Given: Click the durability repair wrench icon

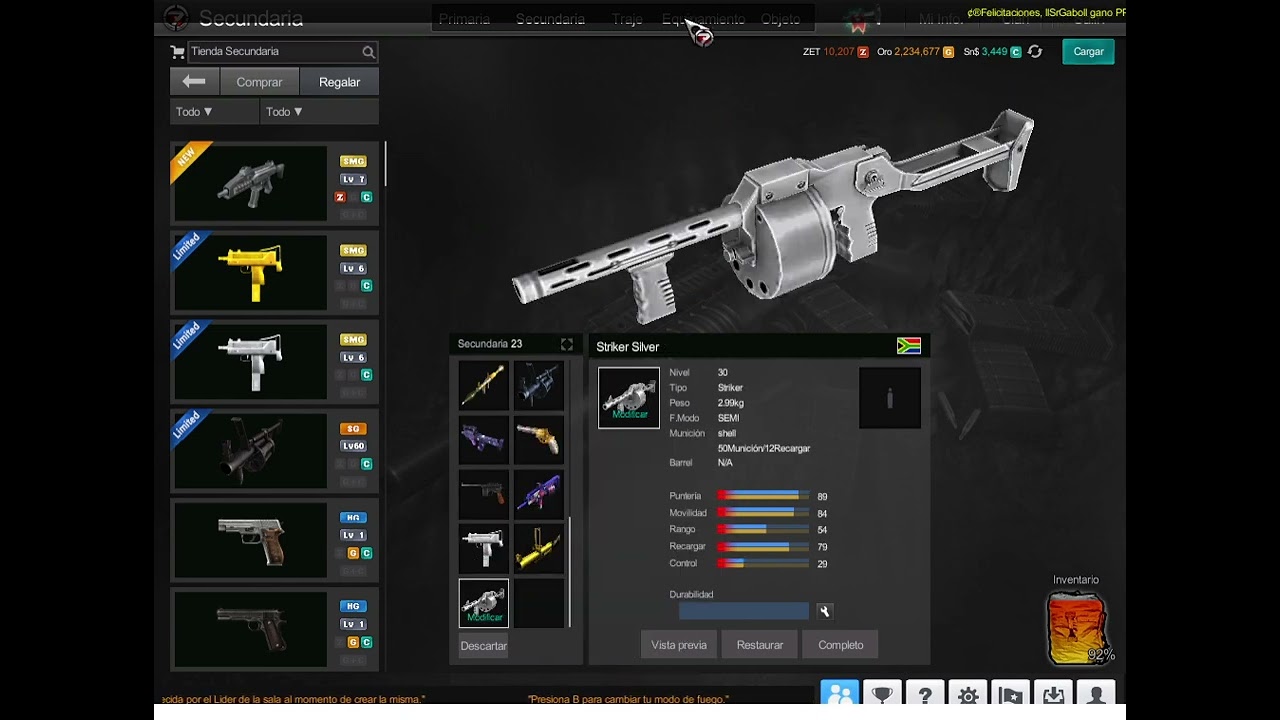Looking at the screenshot, I should click(824, 611).
